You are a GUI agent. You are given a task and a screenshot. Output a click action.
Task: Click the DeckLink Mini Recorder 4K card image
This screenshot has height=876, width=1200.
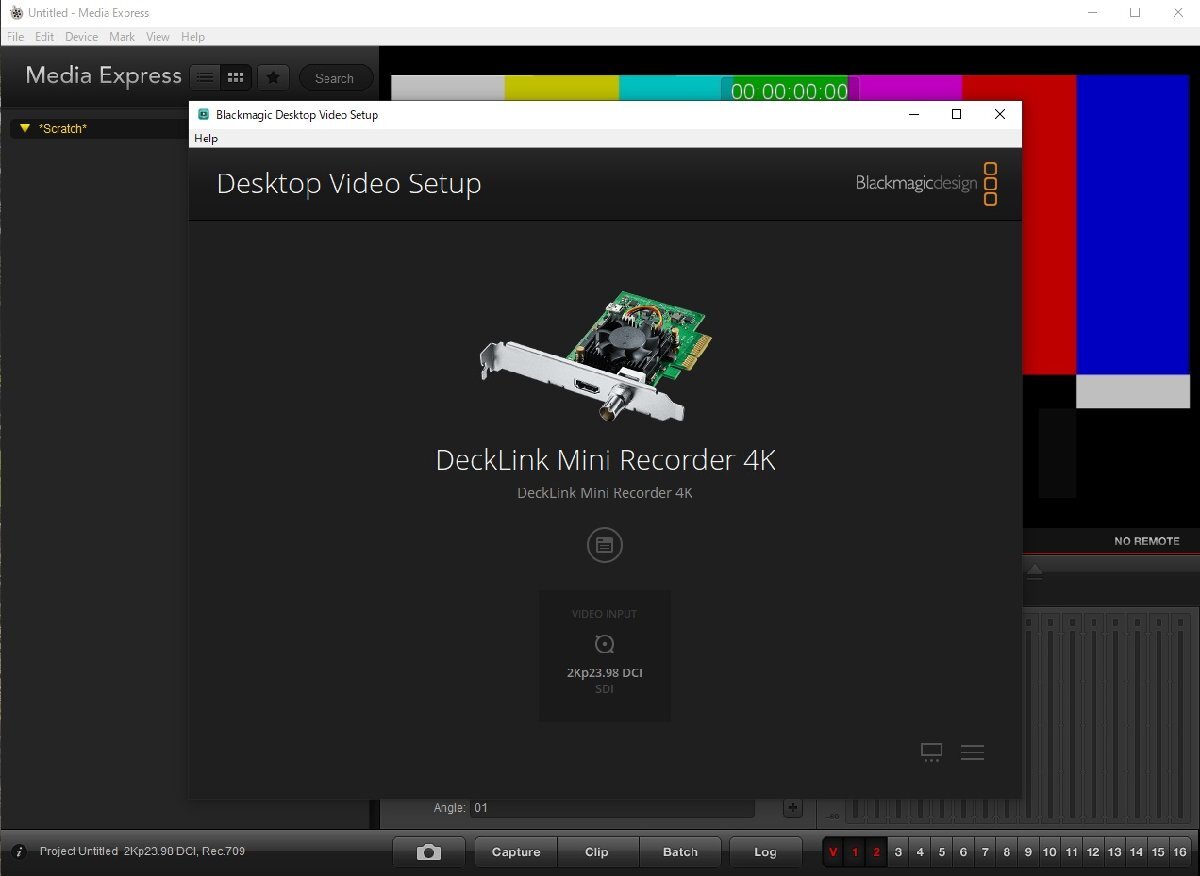coord(595,356)
